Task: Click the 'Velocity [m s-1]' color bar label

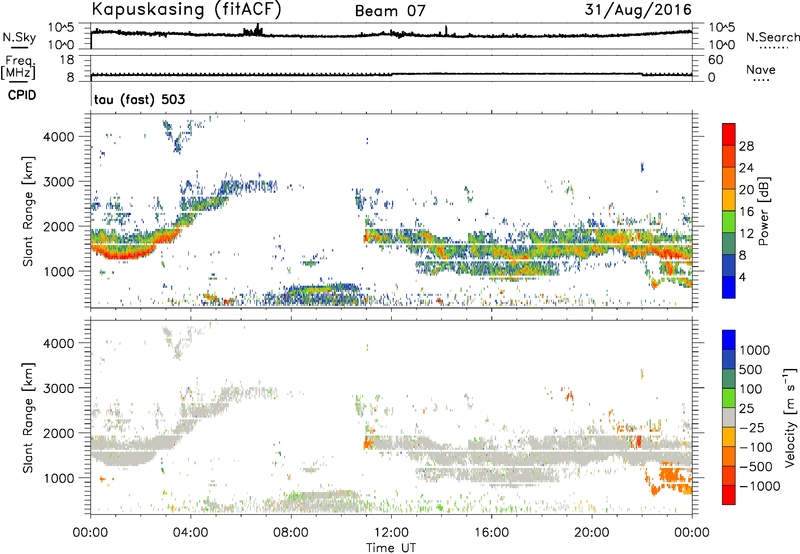Action: click(790, 417)
